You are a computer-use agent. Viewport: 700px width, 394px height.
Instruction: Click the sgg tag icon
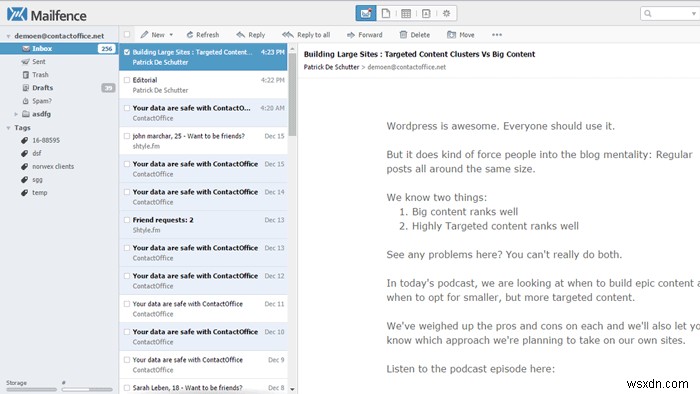point(25,179)
